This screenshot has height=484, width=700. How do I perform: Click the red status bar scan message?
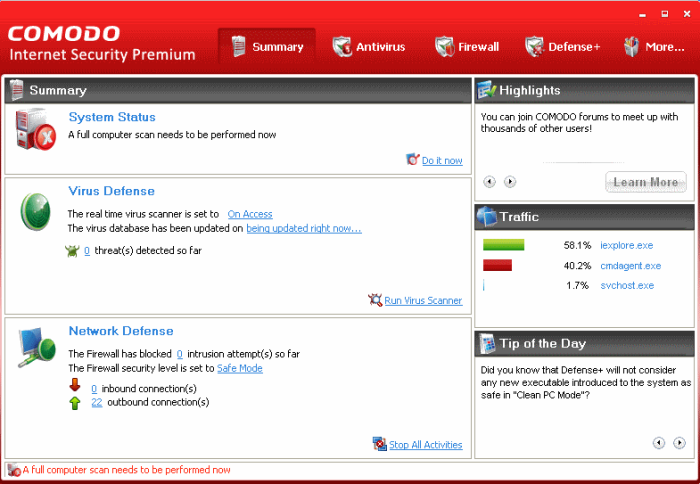pyautogui.click(x=126, y=470)
